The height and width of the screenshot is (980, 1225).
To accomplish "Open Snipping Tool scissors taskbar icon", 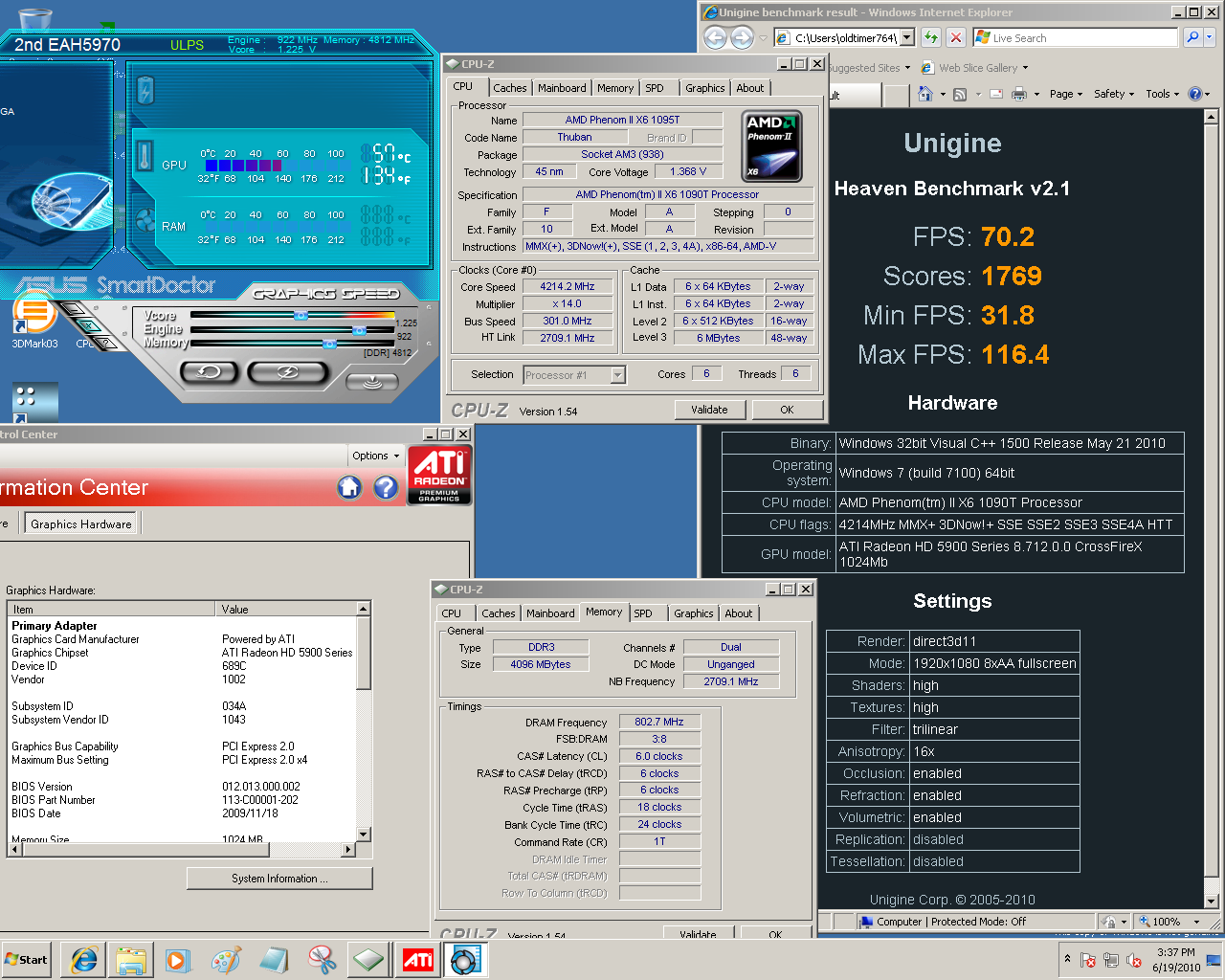I will [323, 960].
